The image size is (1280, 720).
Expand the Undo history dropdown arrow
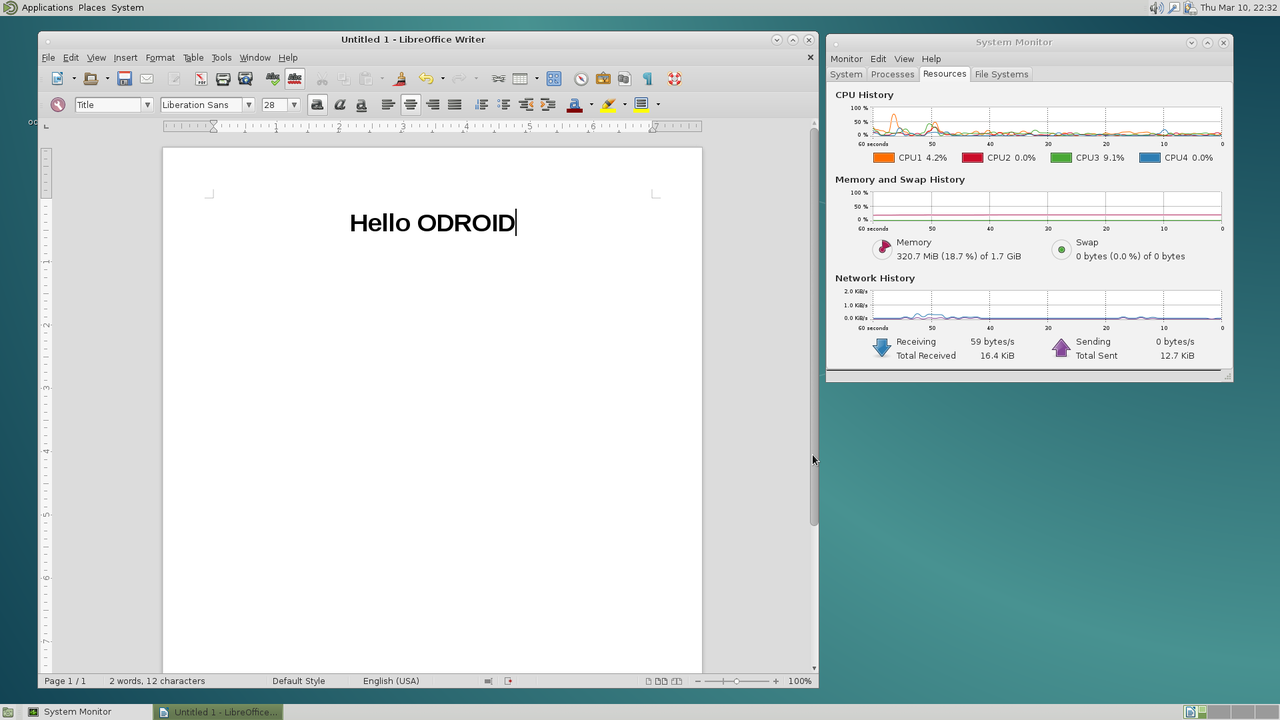click(442, 79)
